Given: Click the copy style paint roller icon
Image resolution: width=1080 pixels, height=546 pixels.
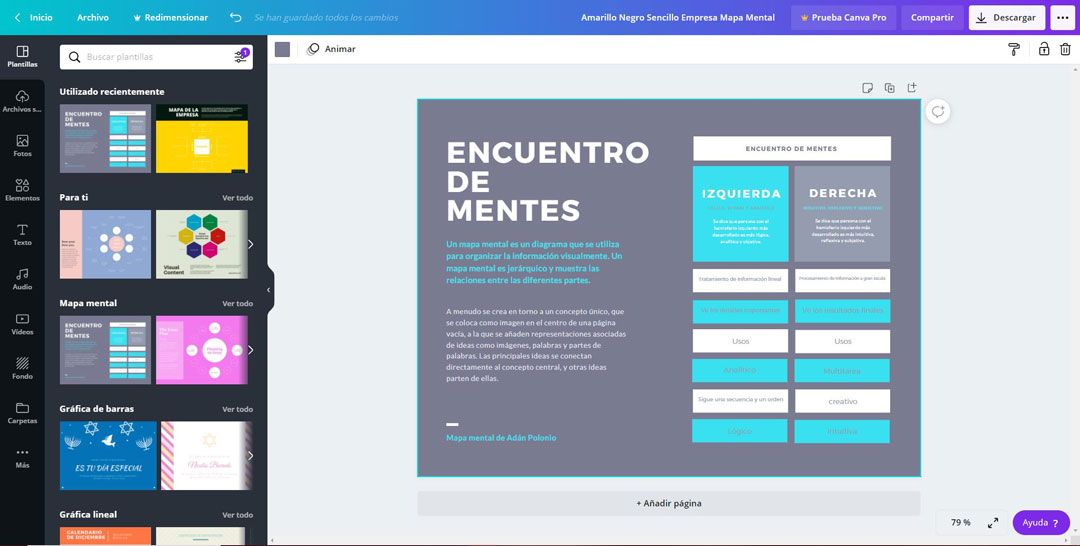Looking at the screenshot, I should (1014, 49).
